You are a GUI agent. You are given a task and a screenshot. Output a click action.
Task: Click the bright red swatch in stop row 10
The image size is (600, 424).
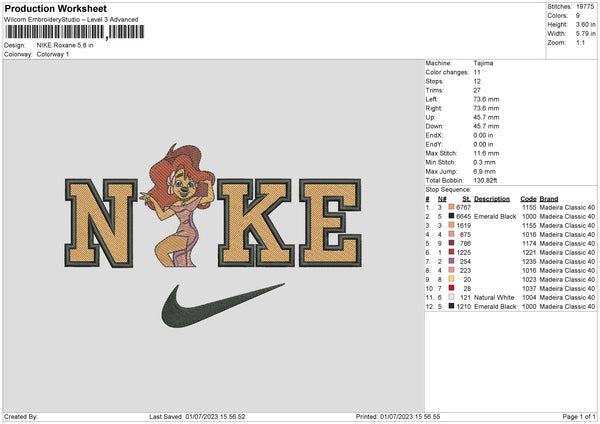tap(452, 288)
